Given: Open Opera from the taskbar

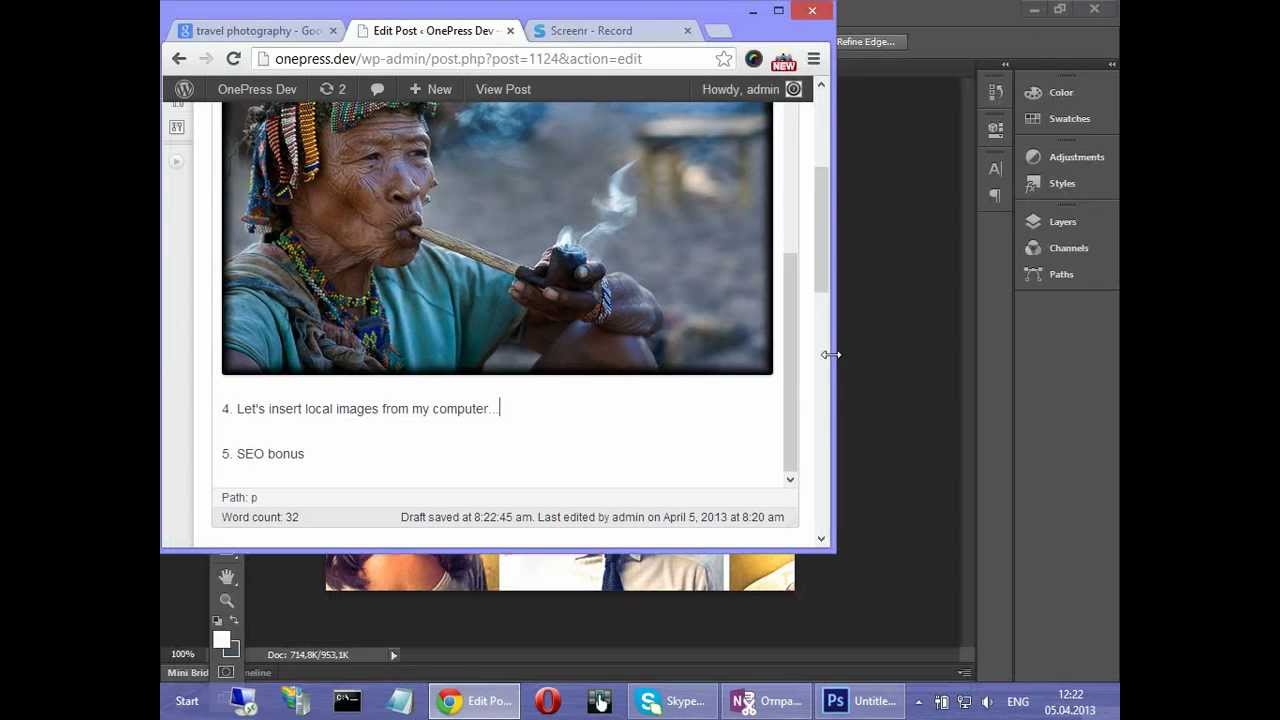Looking at the screenshot, I should tap(547, 701).
